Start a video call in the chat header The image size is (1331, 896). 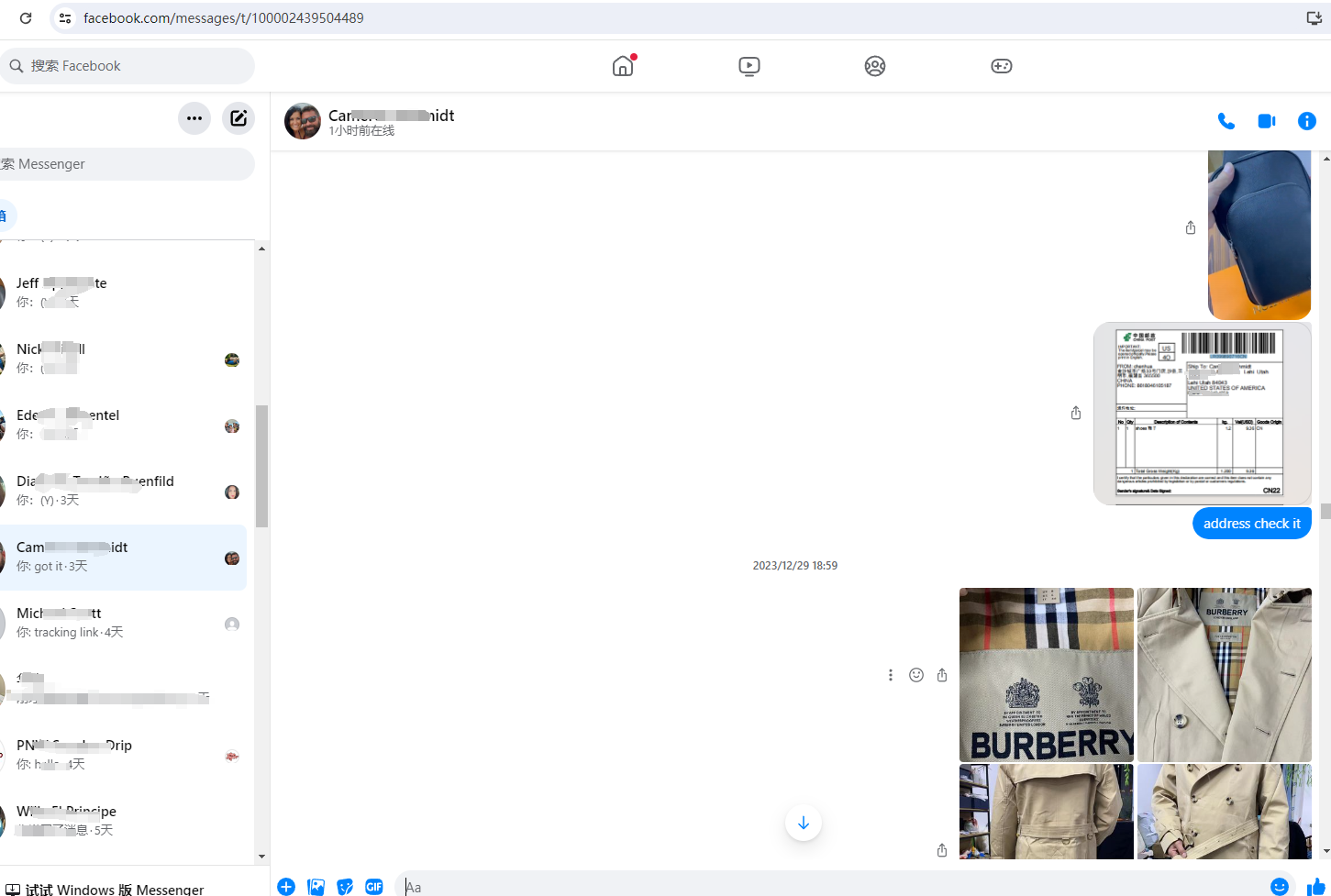pyautogui.click(x=1267, y=121)
